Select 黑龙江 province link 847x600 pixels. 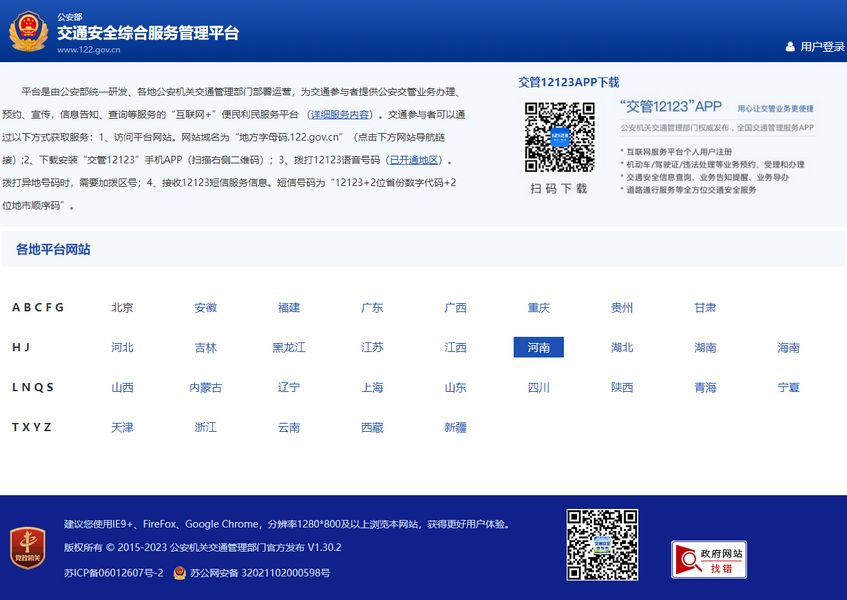pyautogui.click(x=289, y=347)
